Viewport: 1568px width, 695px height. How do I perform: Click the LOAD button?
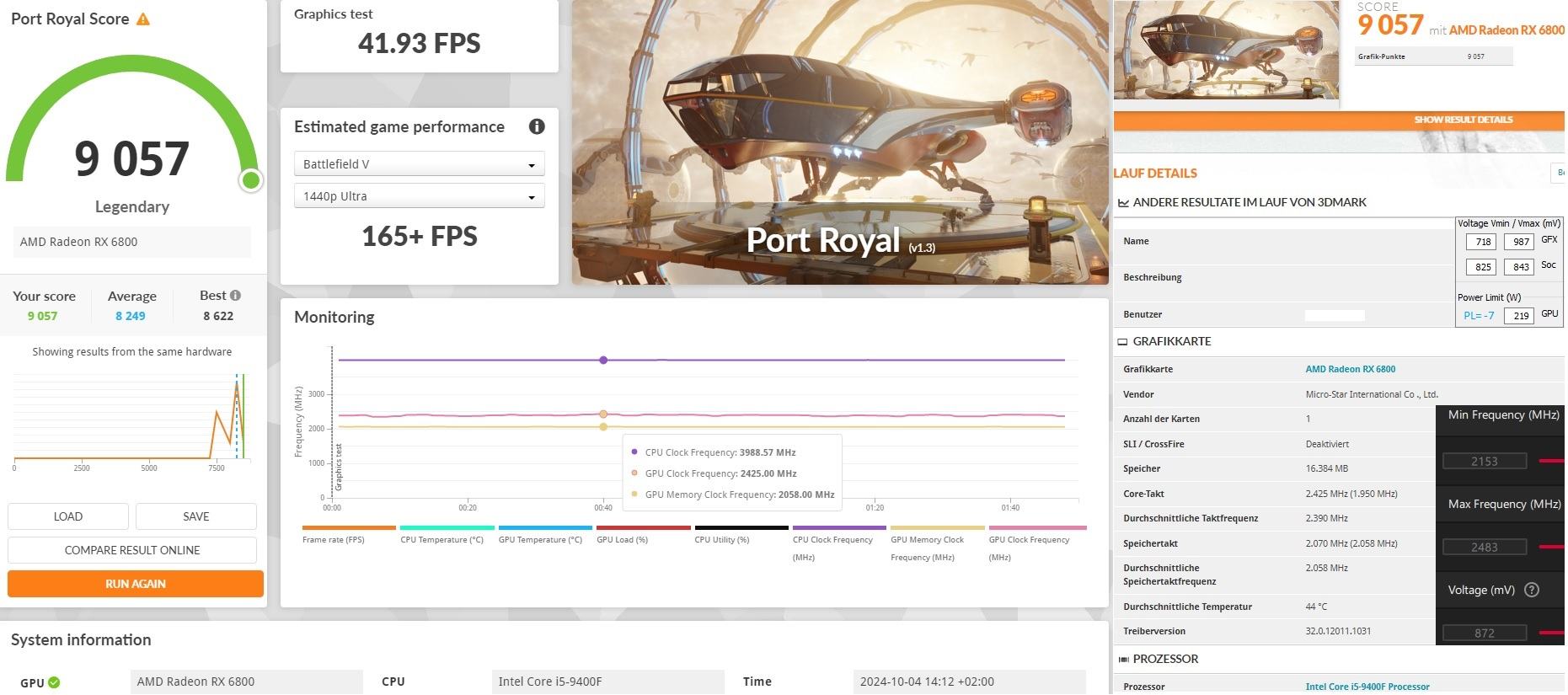[68, 516]
